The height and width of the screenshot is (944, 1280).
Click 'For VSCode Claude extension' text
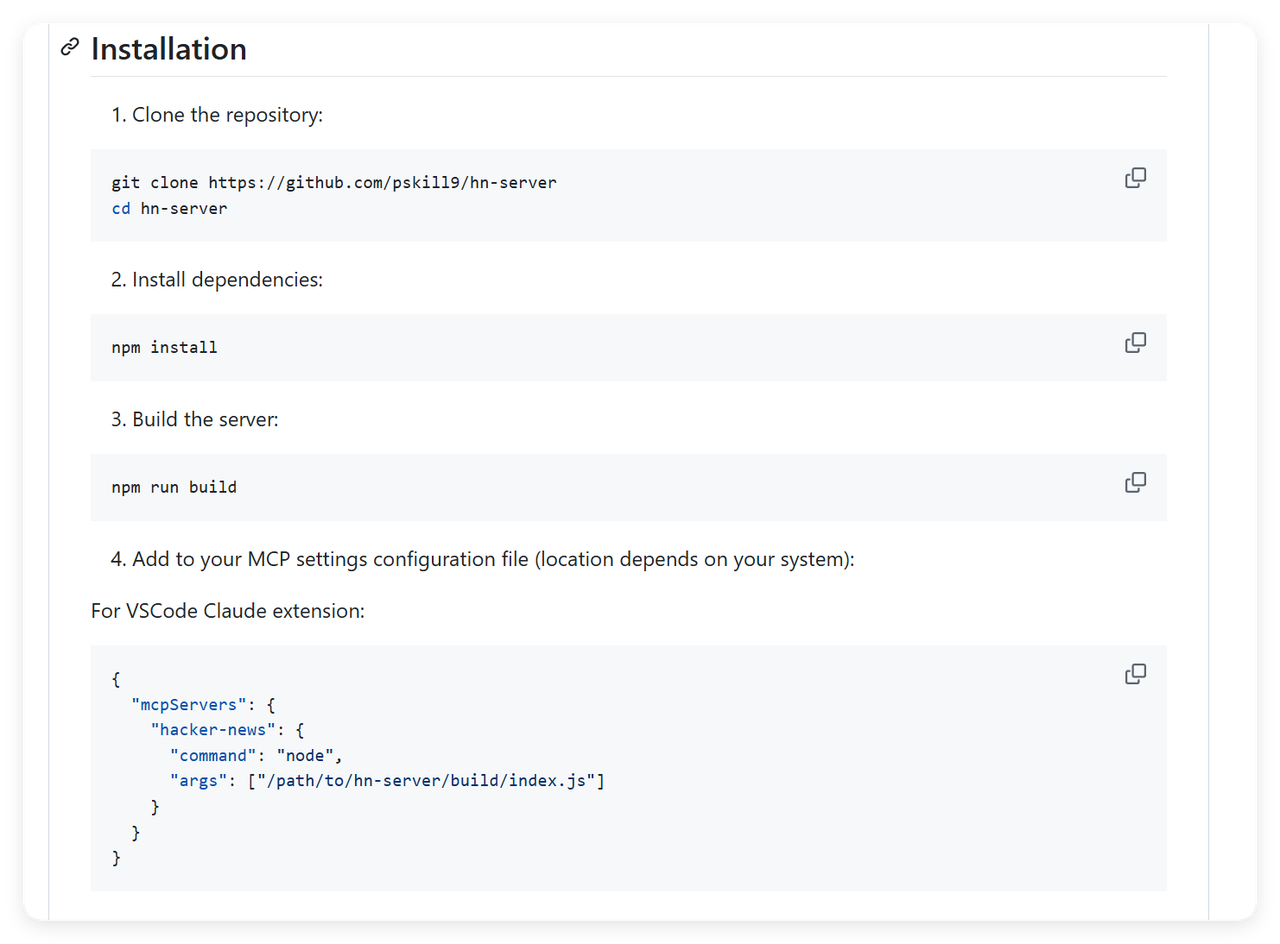228,610
